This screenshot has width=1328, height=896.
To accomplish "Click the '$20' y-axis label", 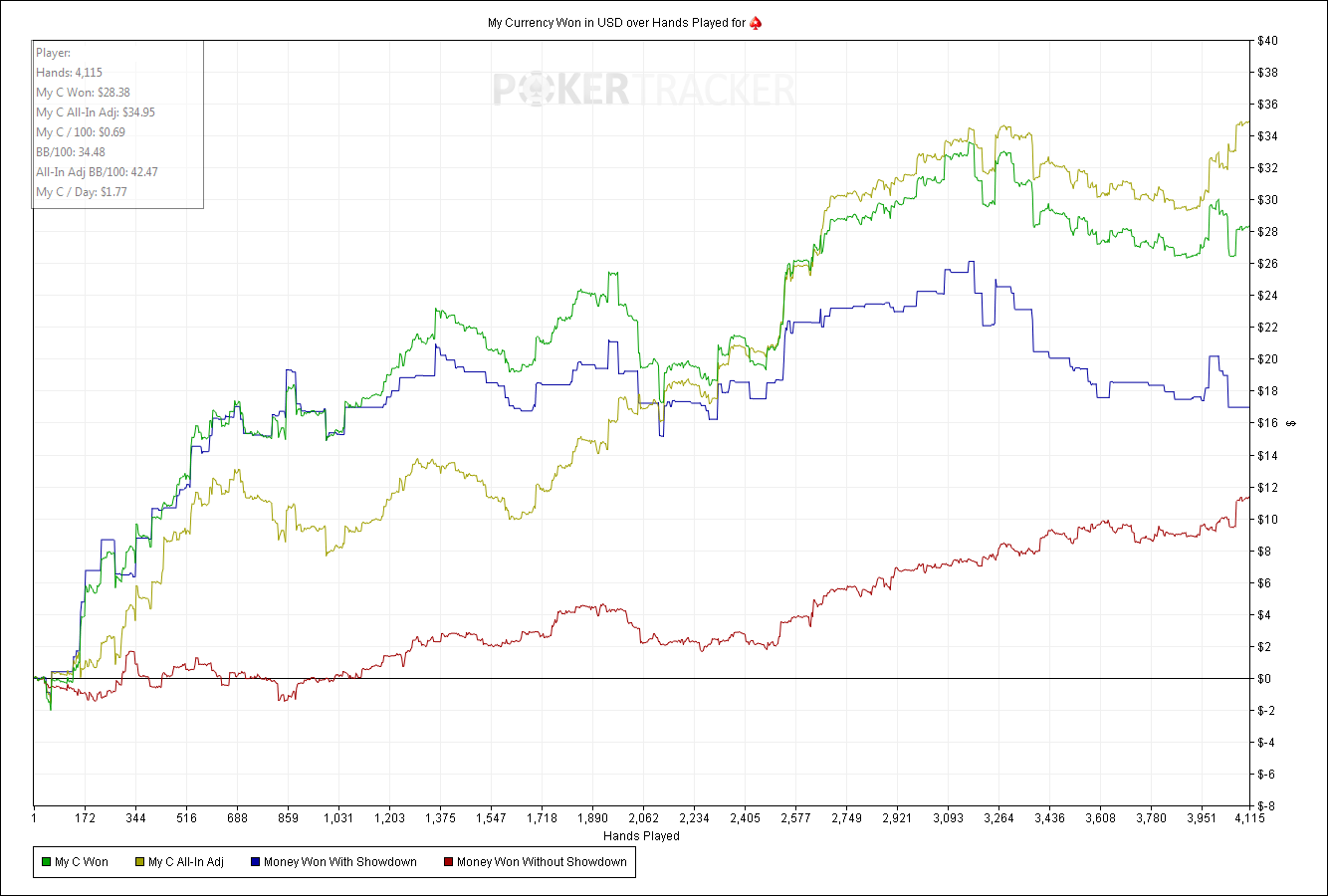I will pyautogui.click(x=1267, y=359).
